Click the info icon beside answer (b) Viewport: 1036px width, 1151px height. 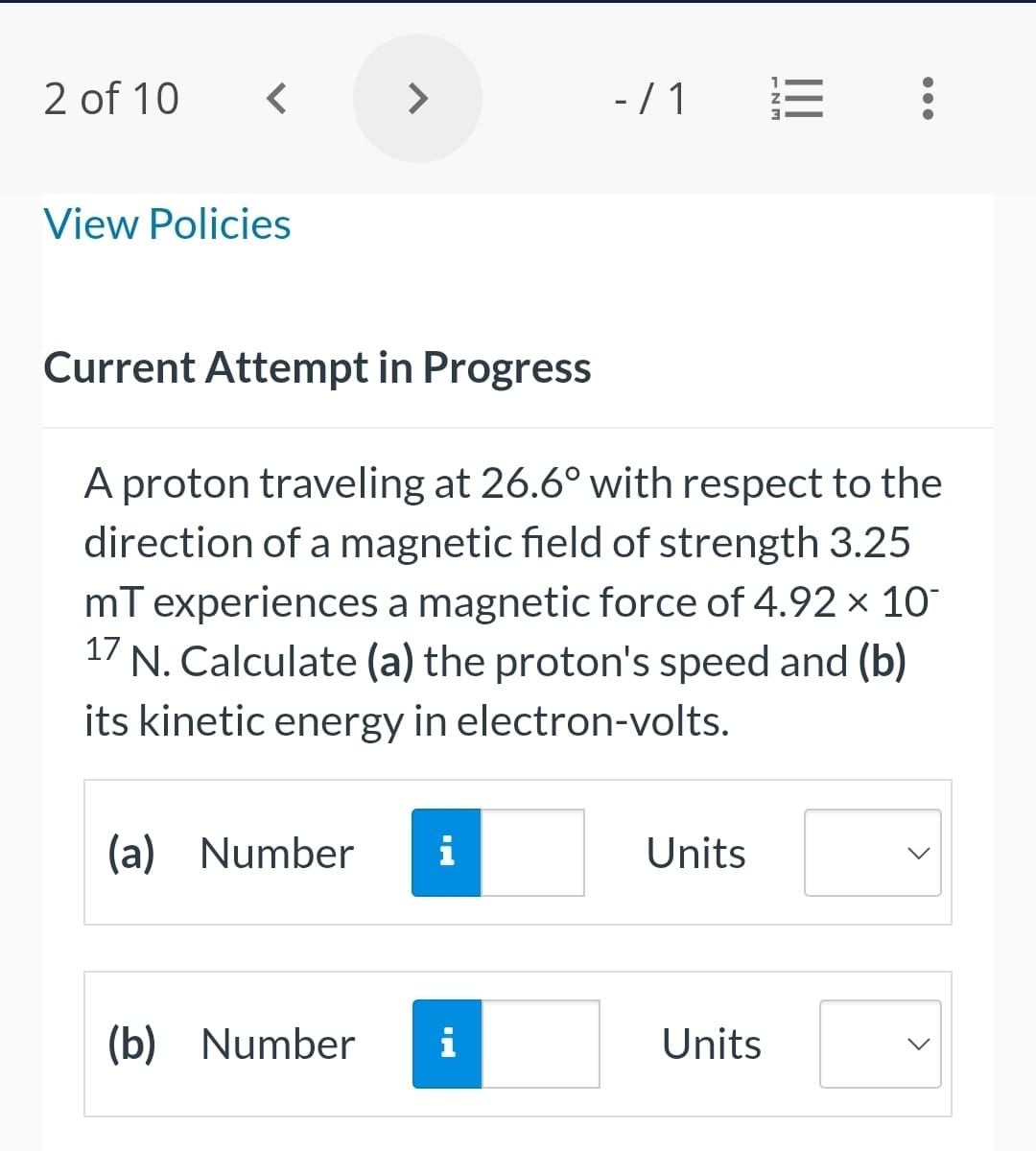coord(447,1044)
